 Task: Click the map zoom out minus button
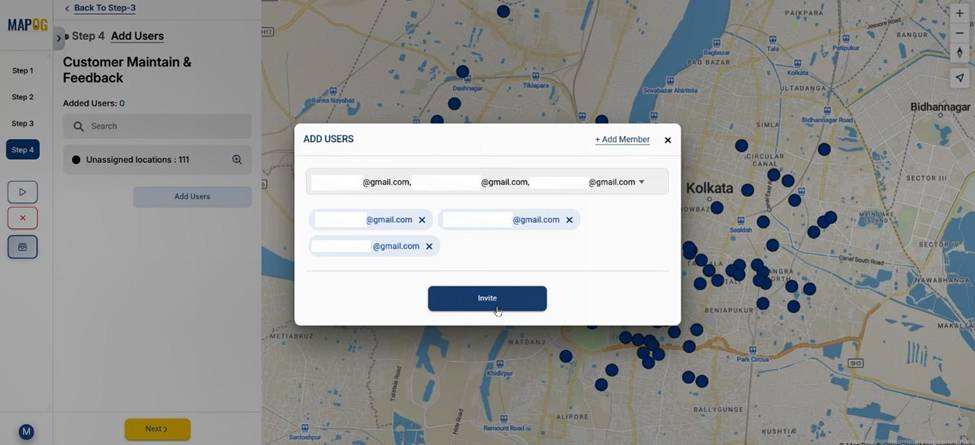point(959,33)
